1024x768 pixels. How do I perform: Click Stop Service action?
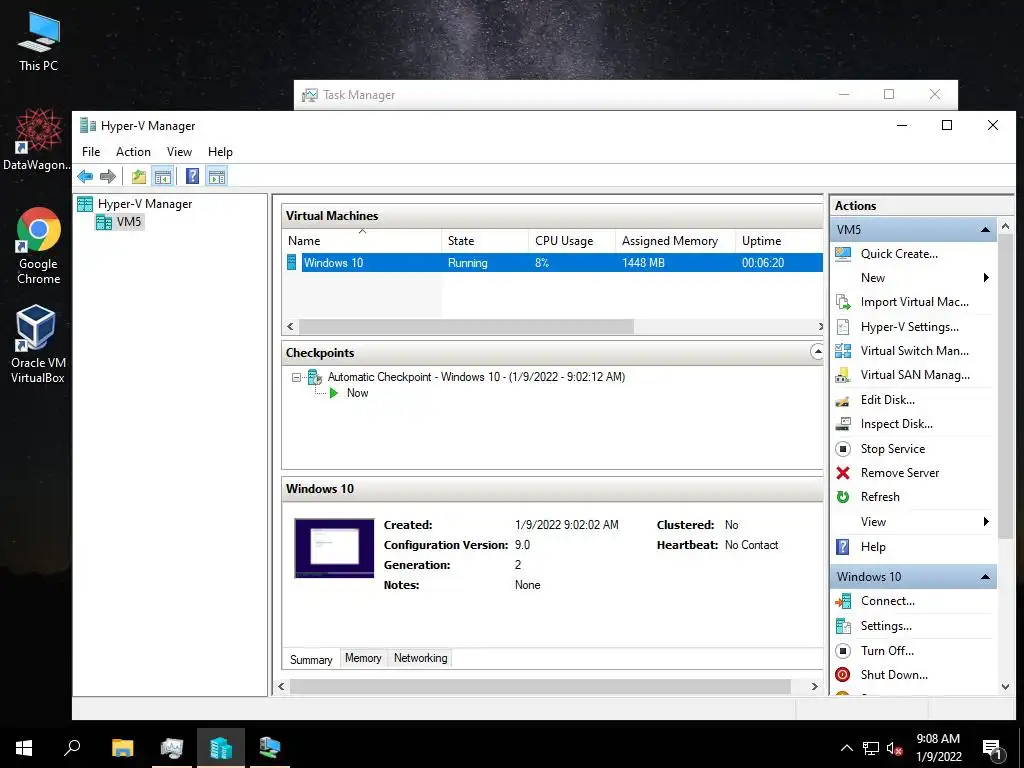[892, 449]
